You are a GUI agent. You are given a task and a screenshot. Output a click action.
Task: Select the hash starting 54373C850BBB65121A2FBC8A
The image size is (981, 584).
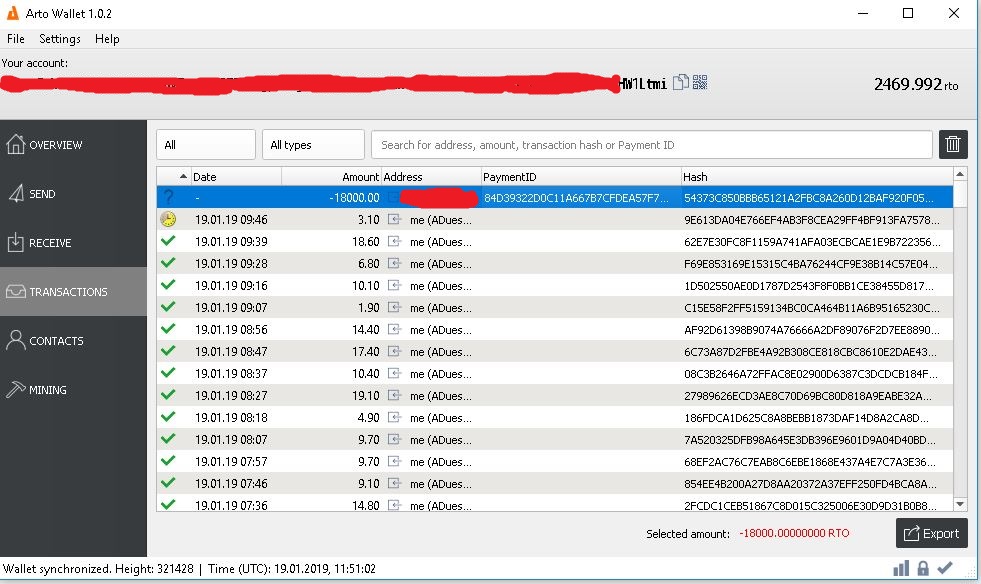[808, 198]
